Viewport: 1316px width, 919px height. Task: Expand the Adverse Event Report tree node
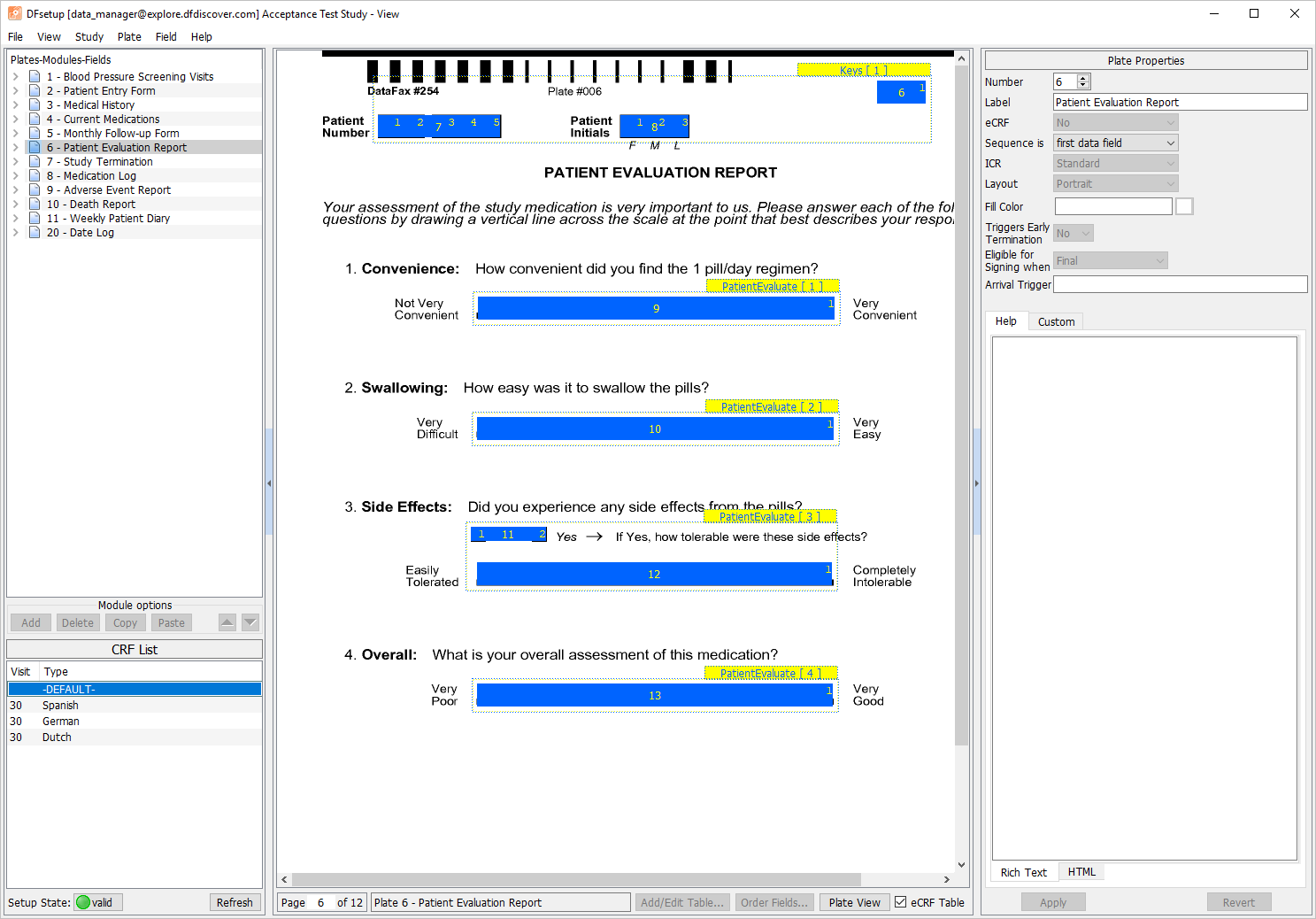point(15,189)
